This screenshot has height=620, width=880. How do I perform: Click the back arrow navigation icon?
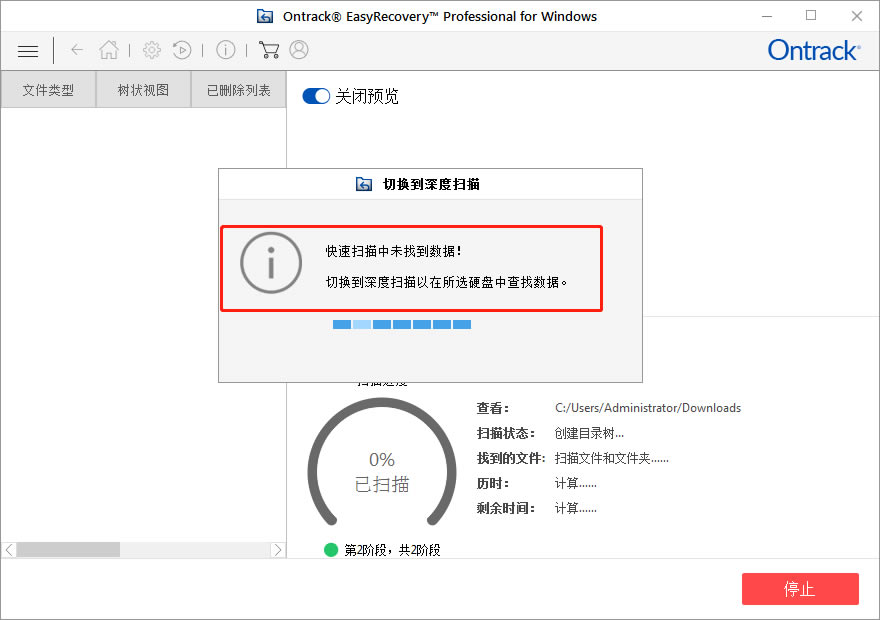point(76,49)
